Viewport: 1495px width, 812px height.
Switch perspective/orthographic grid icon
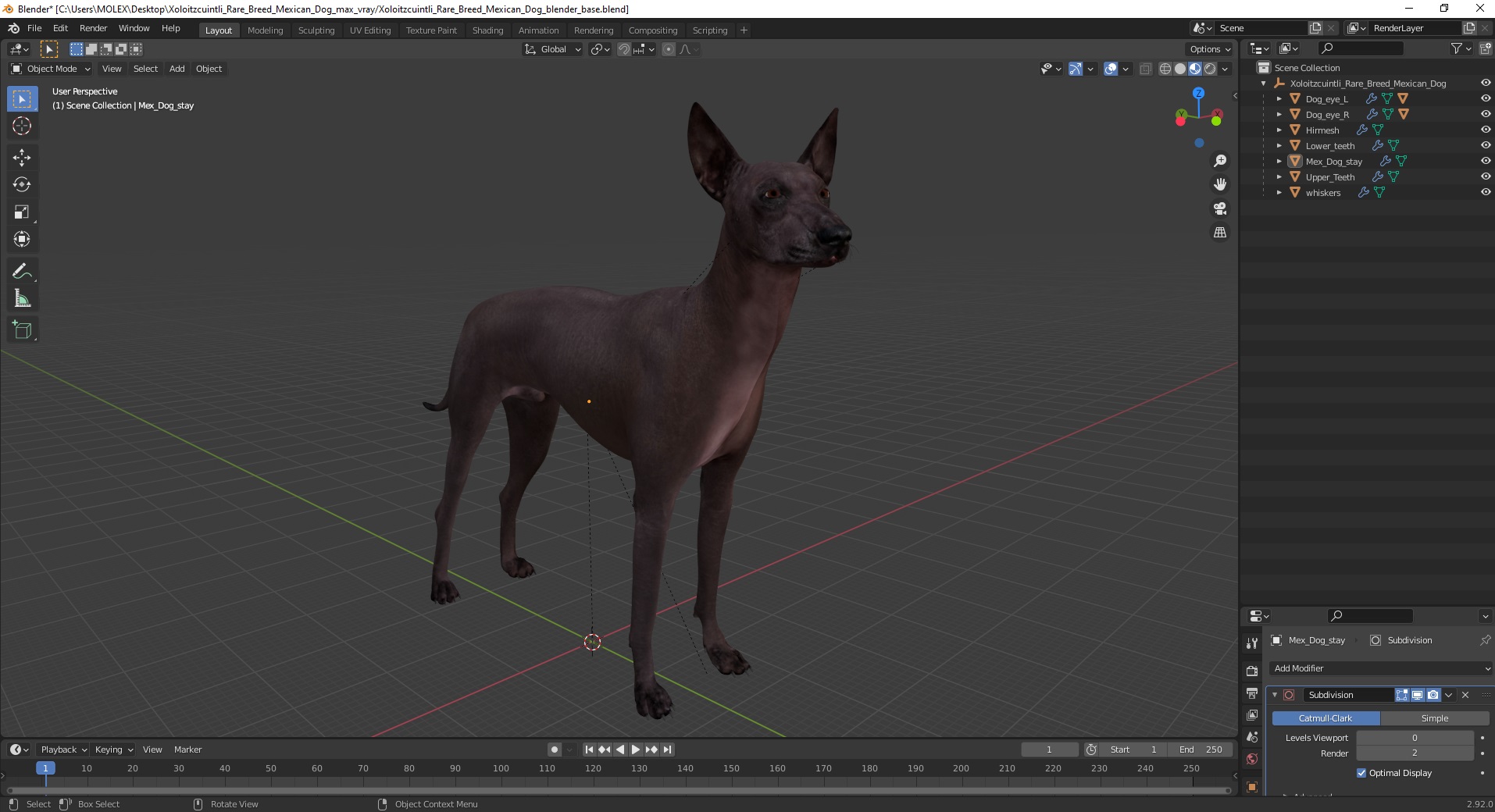tap(1219, 233)
